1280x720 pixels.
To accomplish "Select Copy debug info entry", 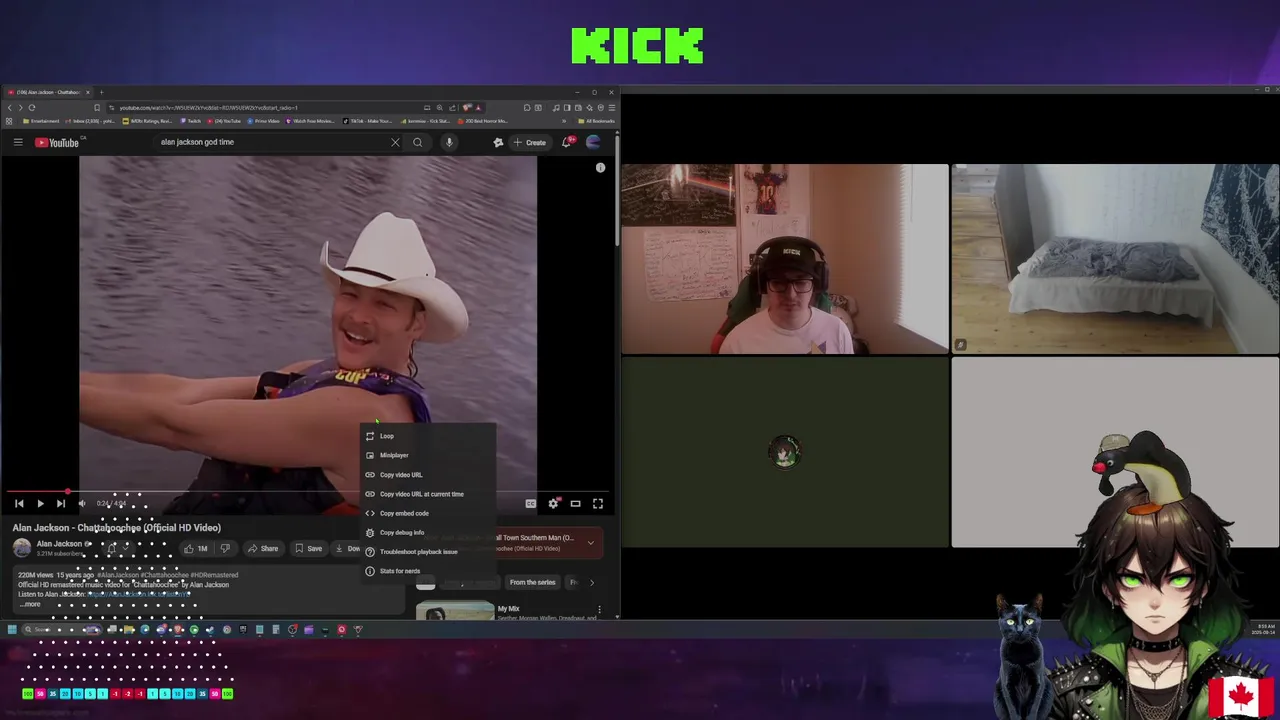I will point(428,532).
